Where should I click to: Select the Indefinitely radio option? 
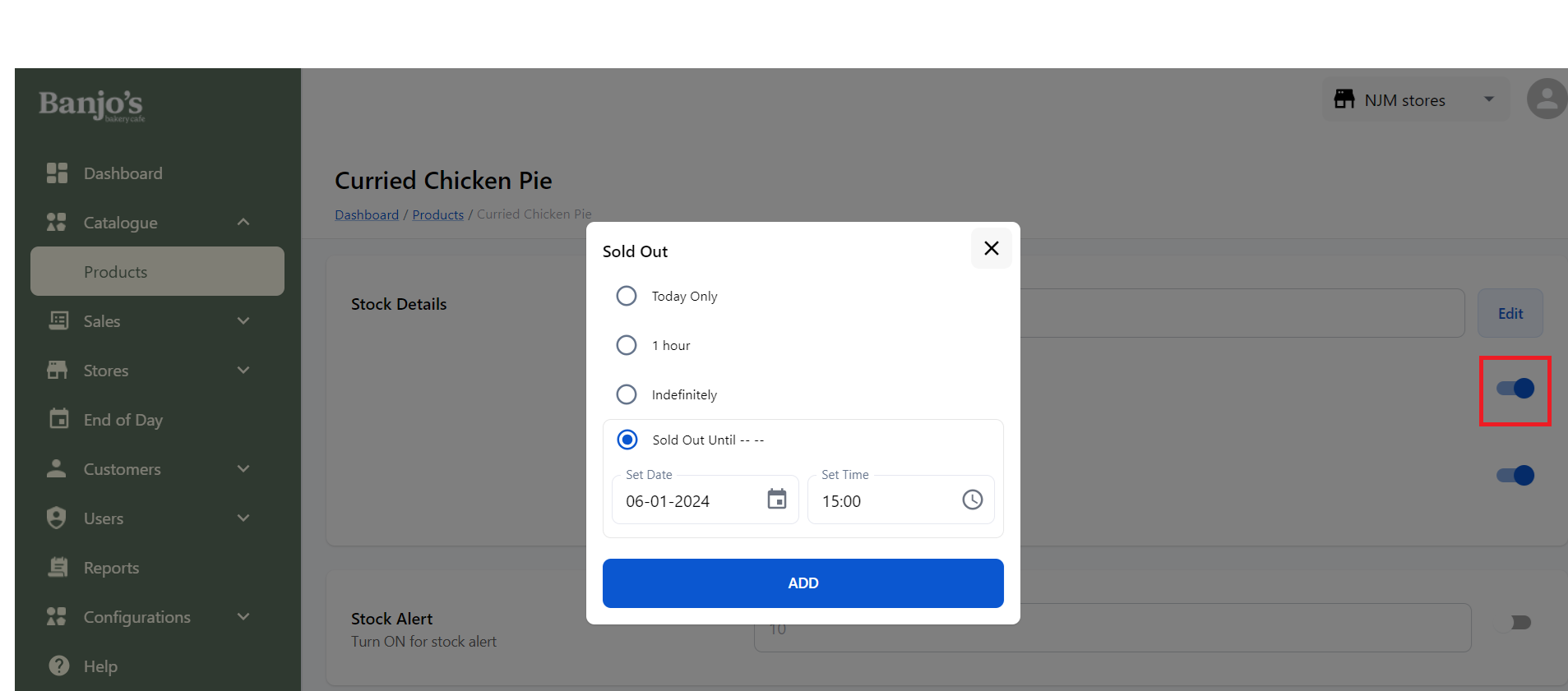pyautogui.click(x=627, y=394)
